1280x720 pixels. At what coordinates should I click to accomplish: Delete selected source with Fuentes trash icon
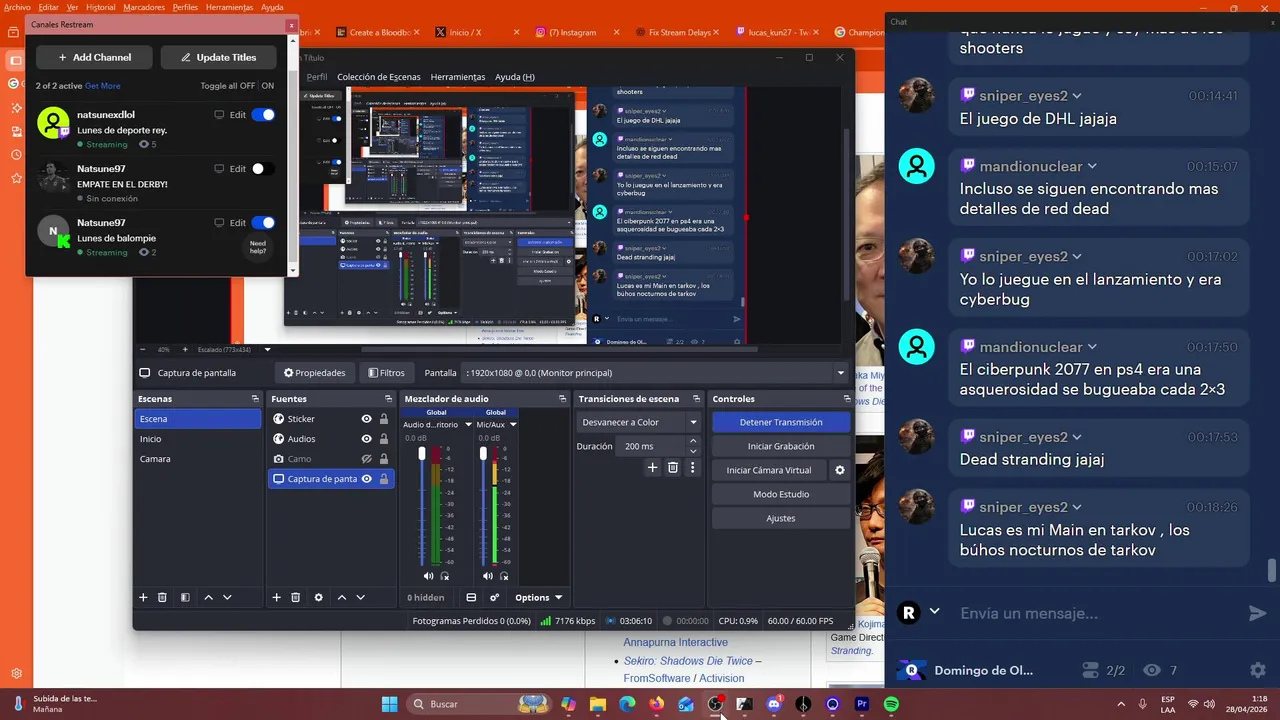coord(296,597)
